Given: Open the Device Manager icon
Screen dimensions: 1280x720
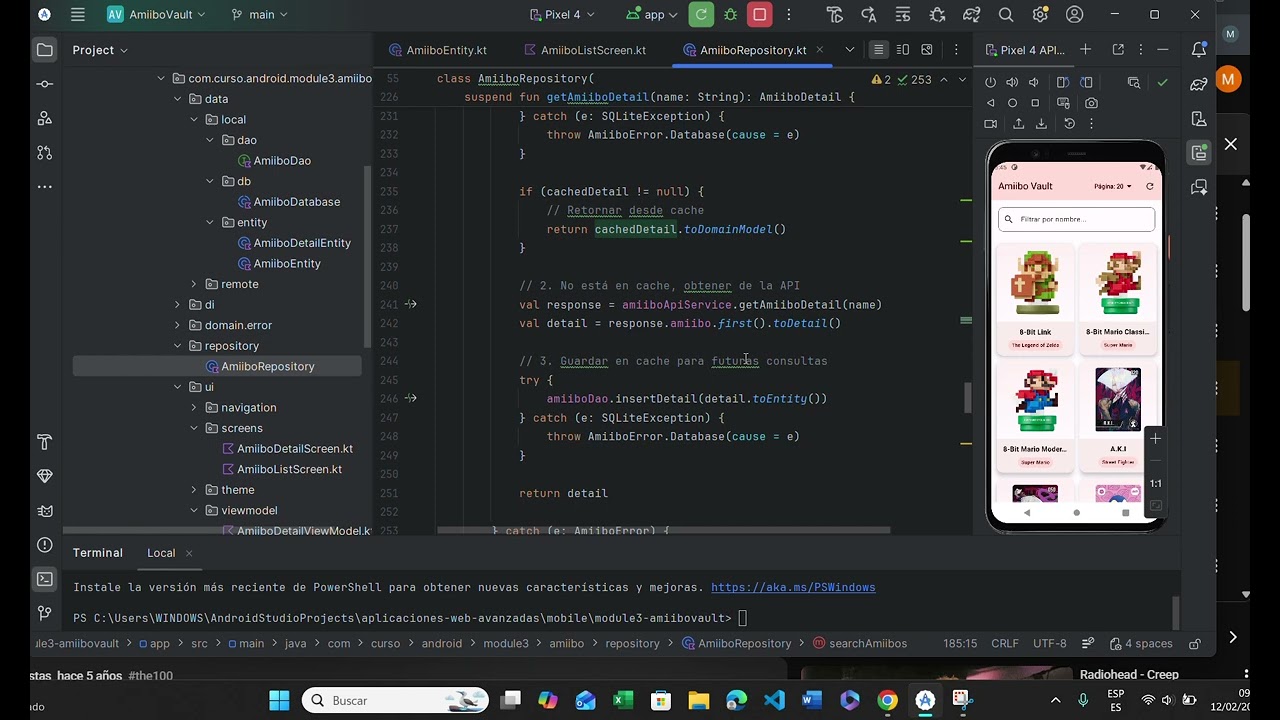Looking at the screenshot, I should tap(1198, 118).
